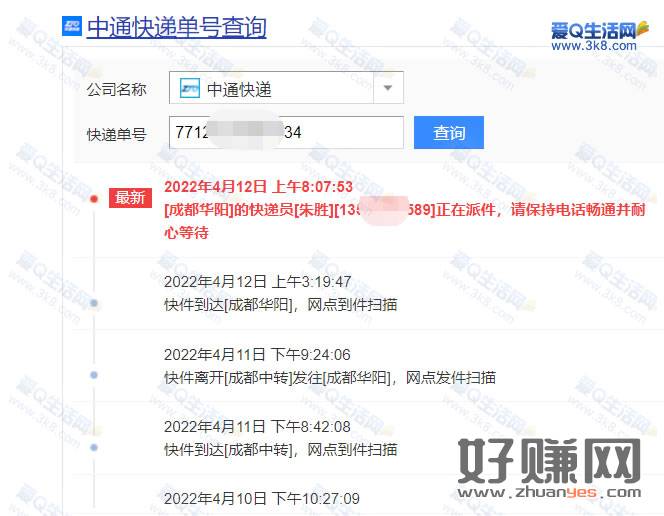Click the blue 查询 button

point(449,132)
